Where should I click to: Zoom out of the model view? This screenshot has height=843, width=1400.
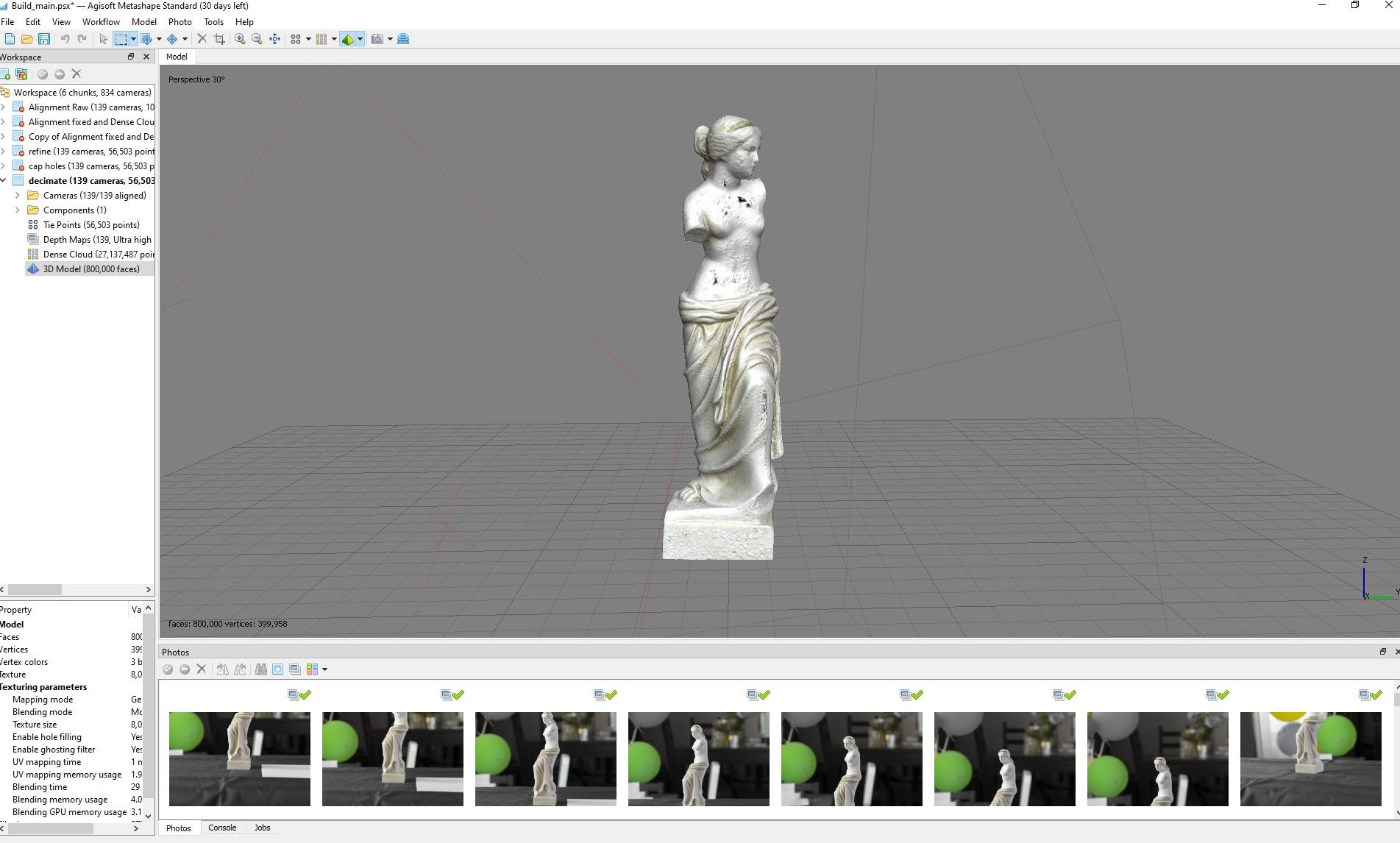point(257,39)
